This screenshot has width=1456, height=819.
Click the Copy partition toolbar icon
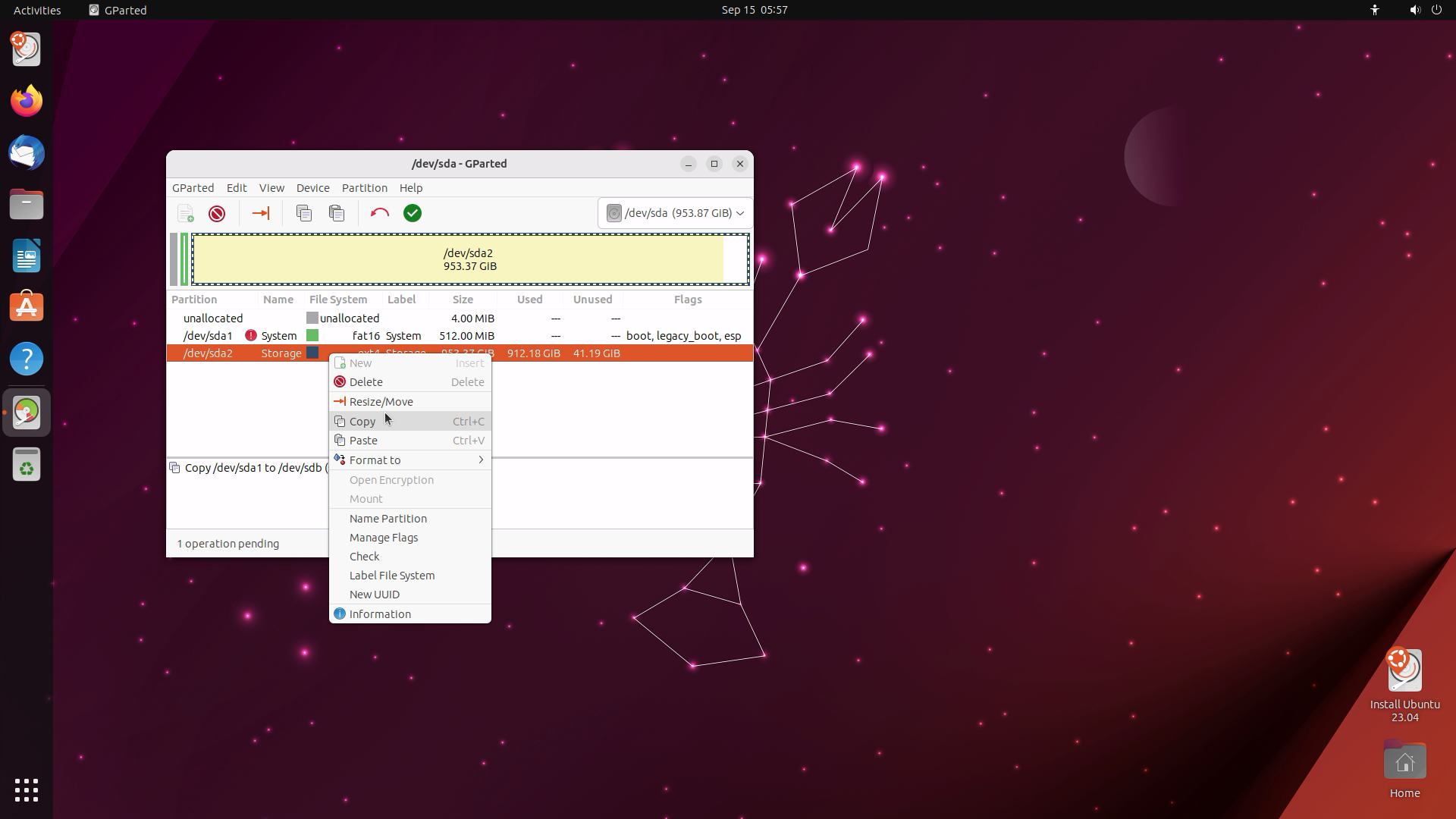click(304, 213)
